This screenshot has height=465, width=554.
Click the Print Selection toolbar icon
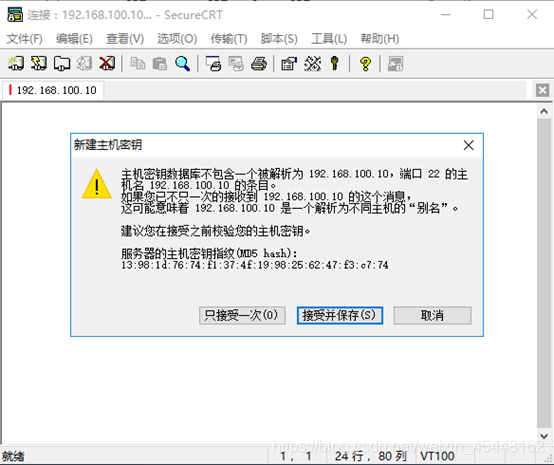236,64
